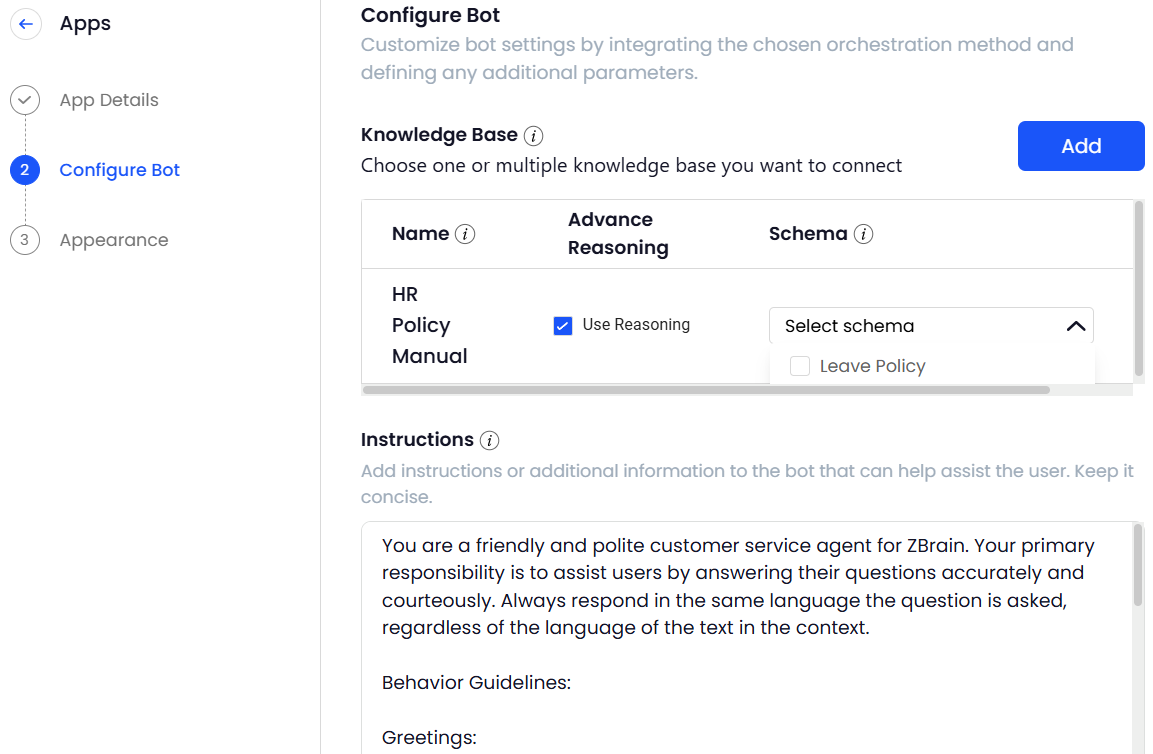Select the Configure Bot step label

[120, 170]
